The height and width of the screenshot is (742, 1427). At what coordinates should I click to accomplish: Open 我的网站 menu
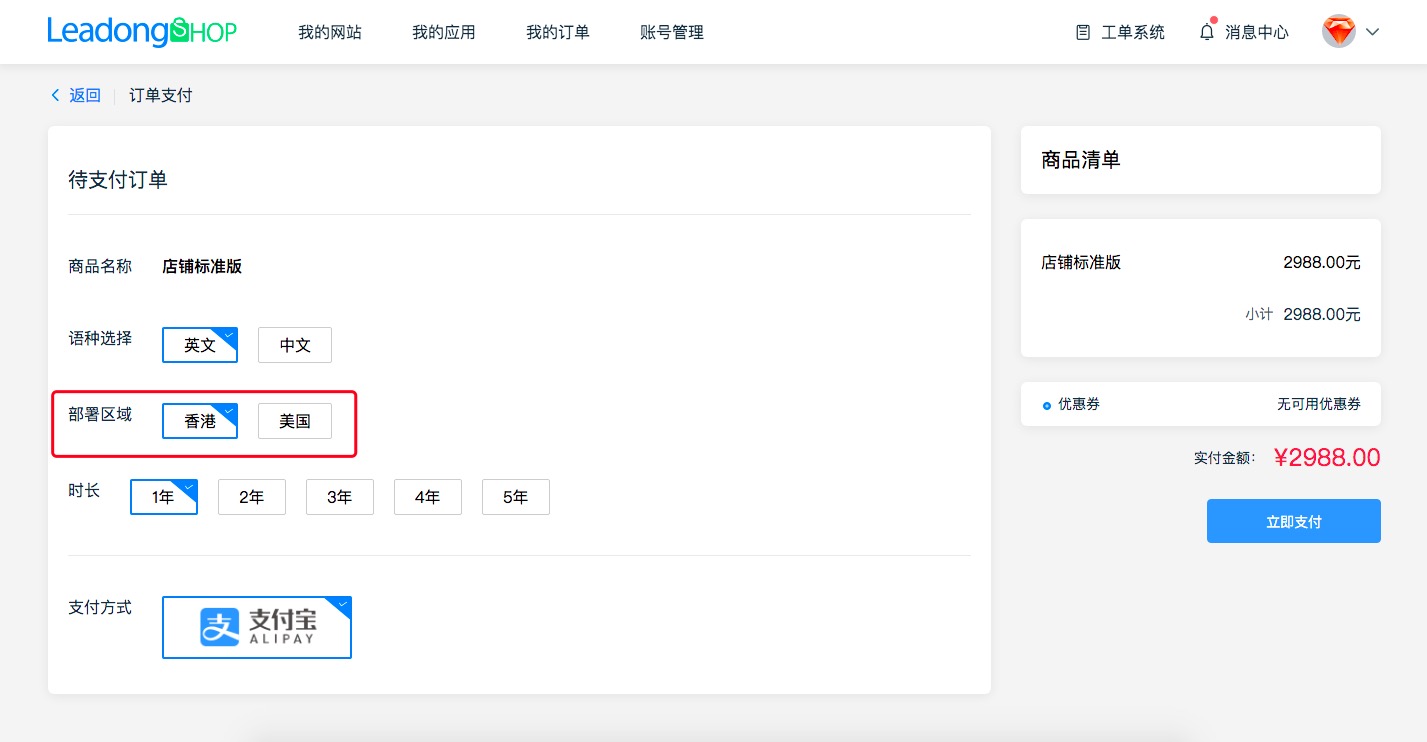(330, 32)
